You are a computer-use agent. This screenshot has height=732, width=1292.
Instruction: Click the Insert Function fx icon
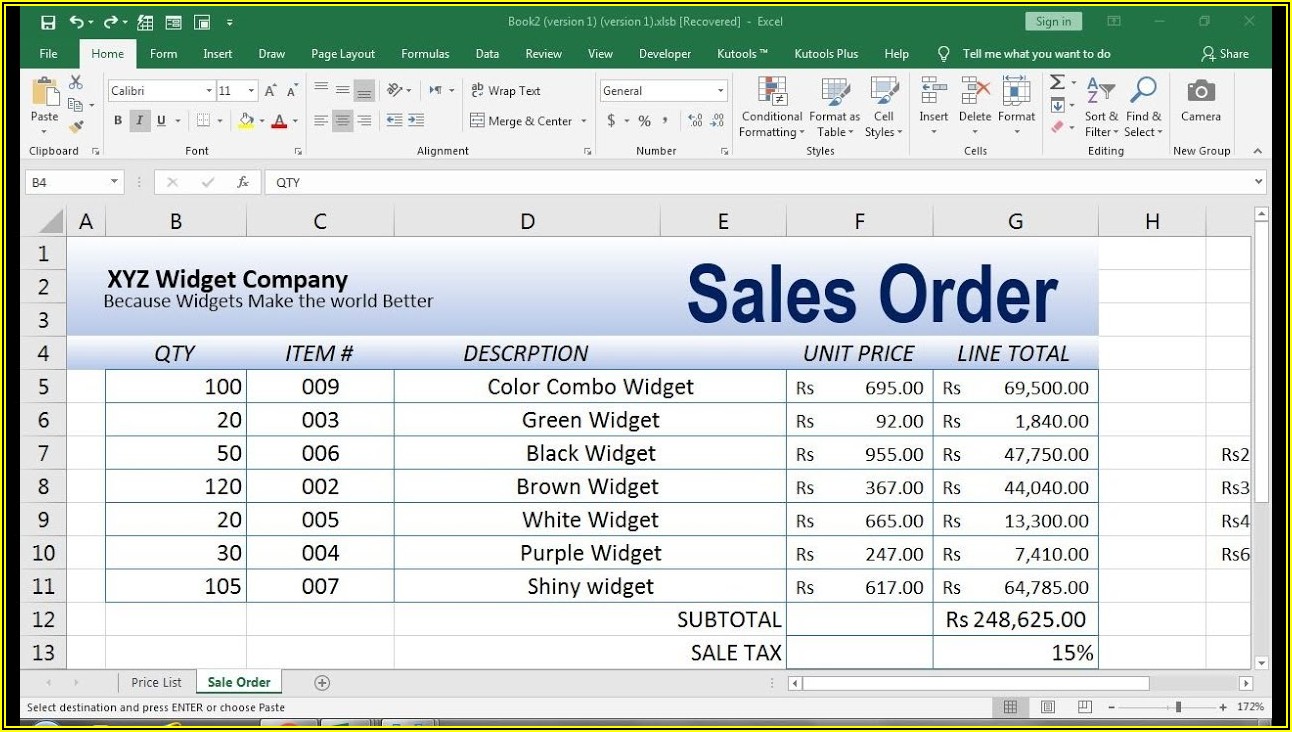pyautogui.click(x=242, y=182)
